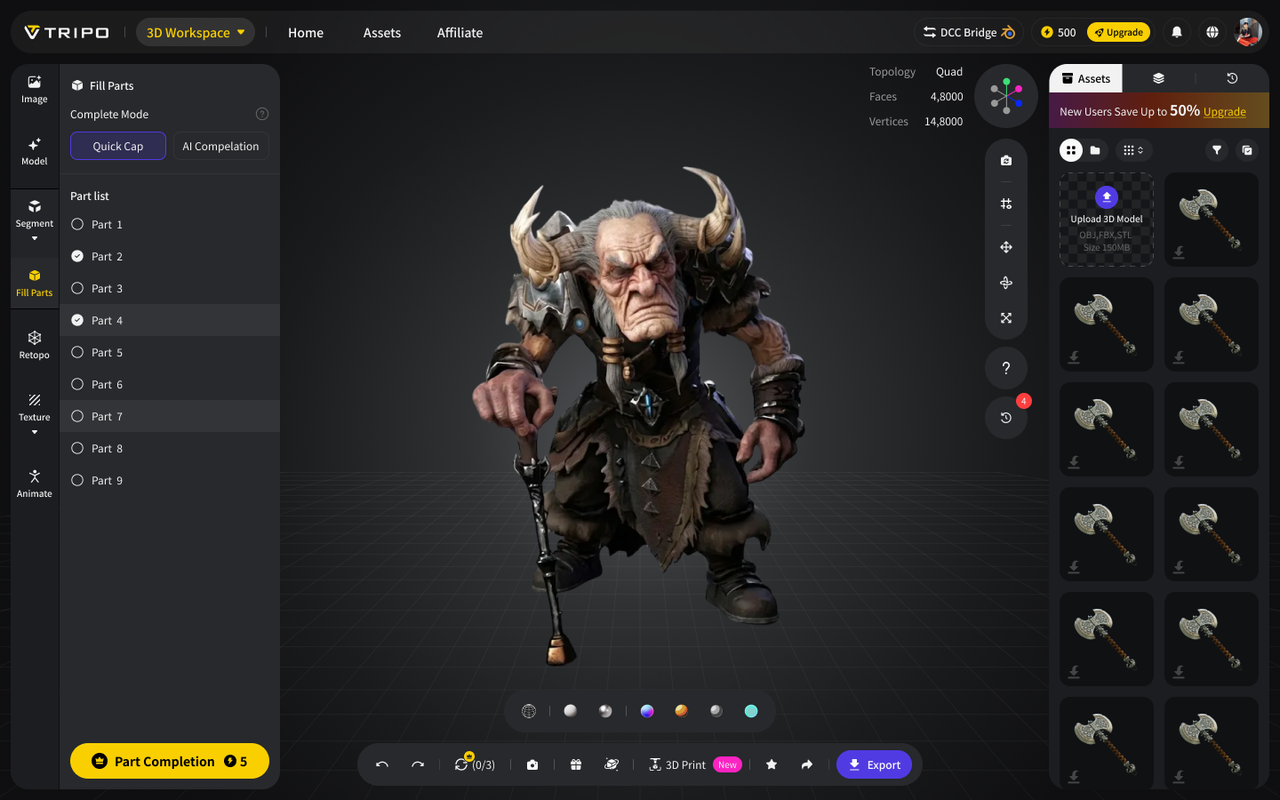Click the Part Completion button

(x=169, y=761)
